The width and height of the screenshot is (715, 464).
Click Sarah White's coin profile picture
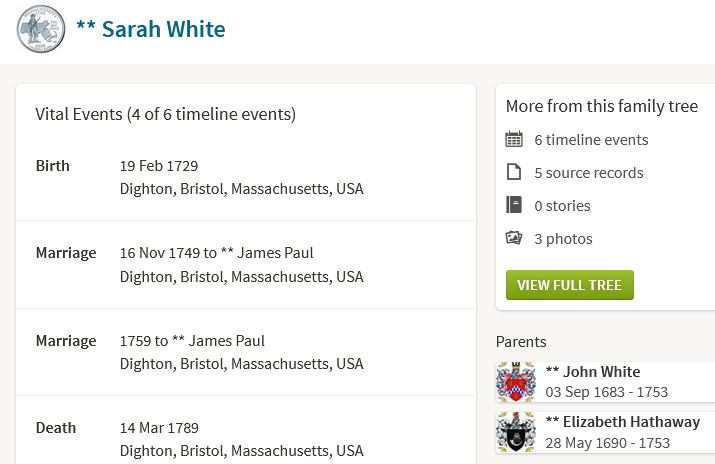pyautogui.click(x=41, y=29)
